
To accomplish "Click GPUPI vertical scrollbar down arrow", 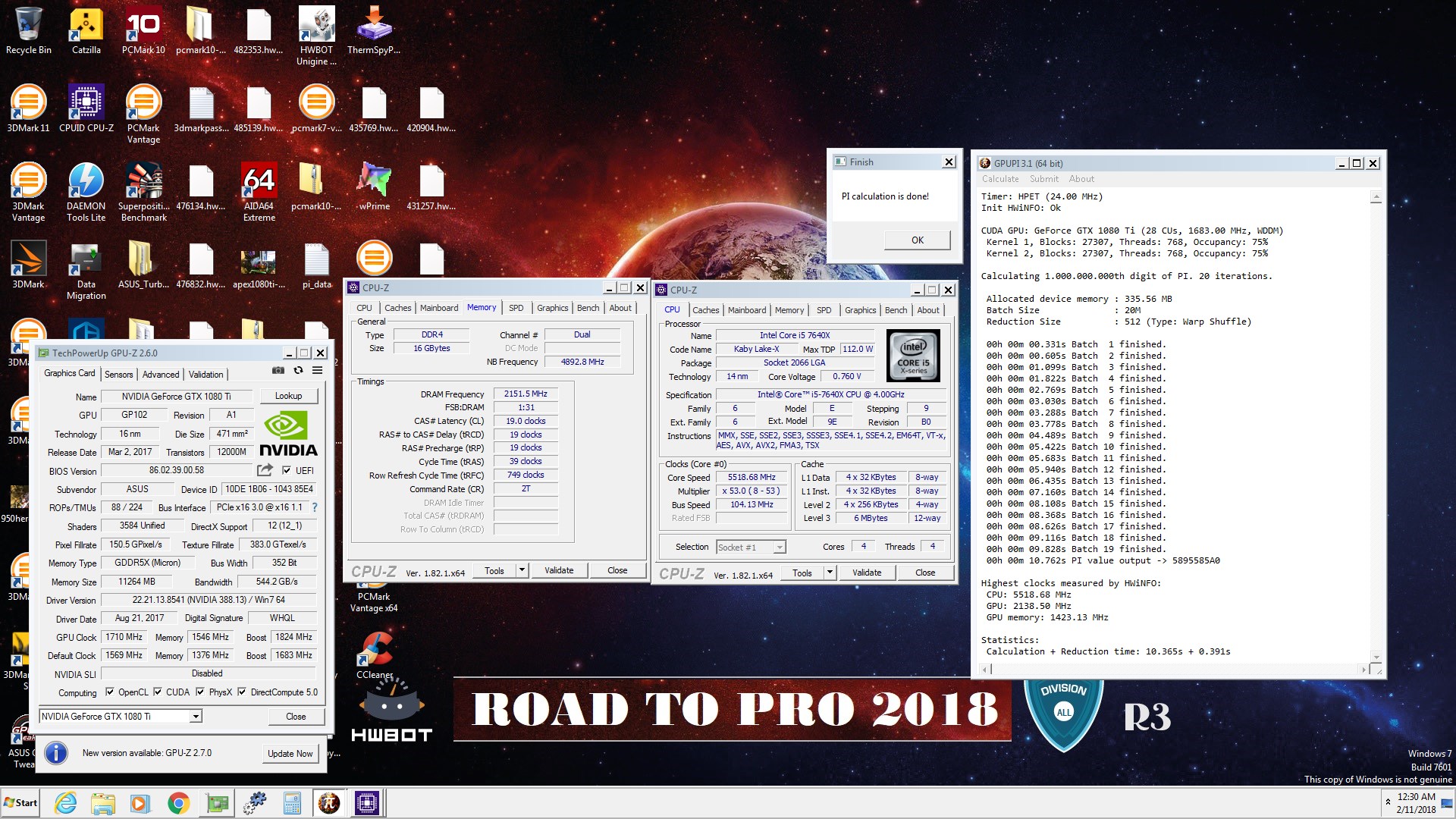I will 1376,657.
